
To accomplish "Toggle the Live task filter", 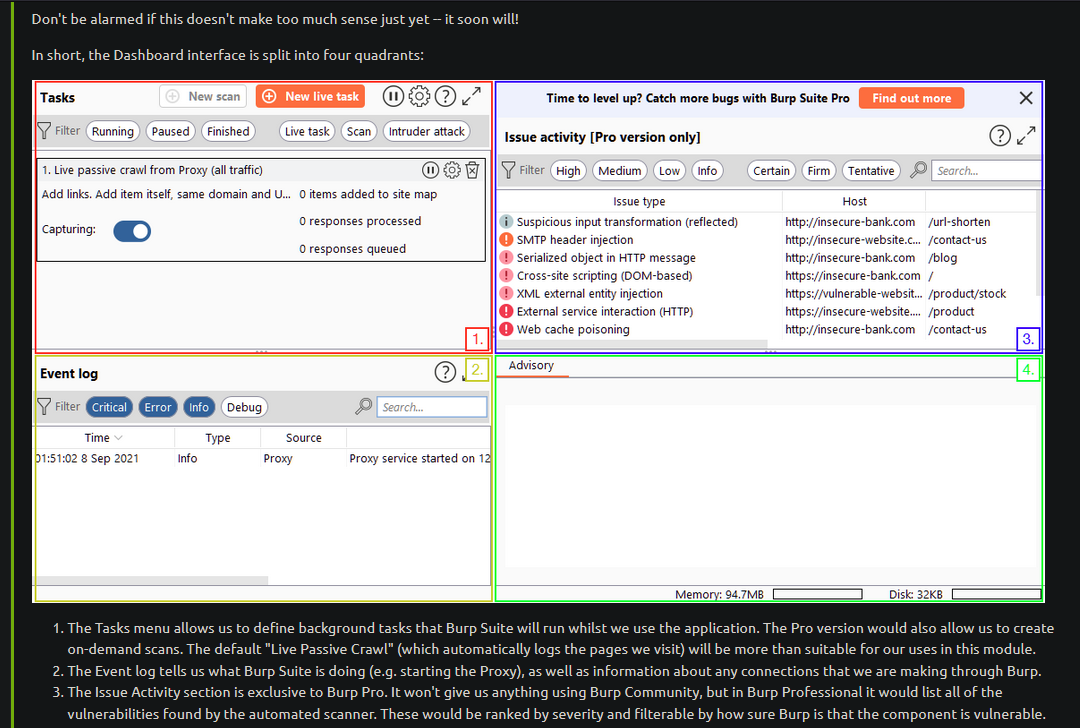I will pyautogui.click(x=307, y=132).
